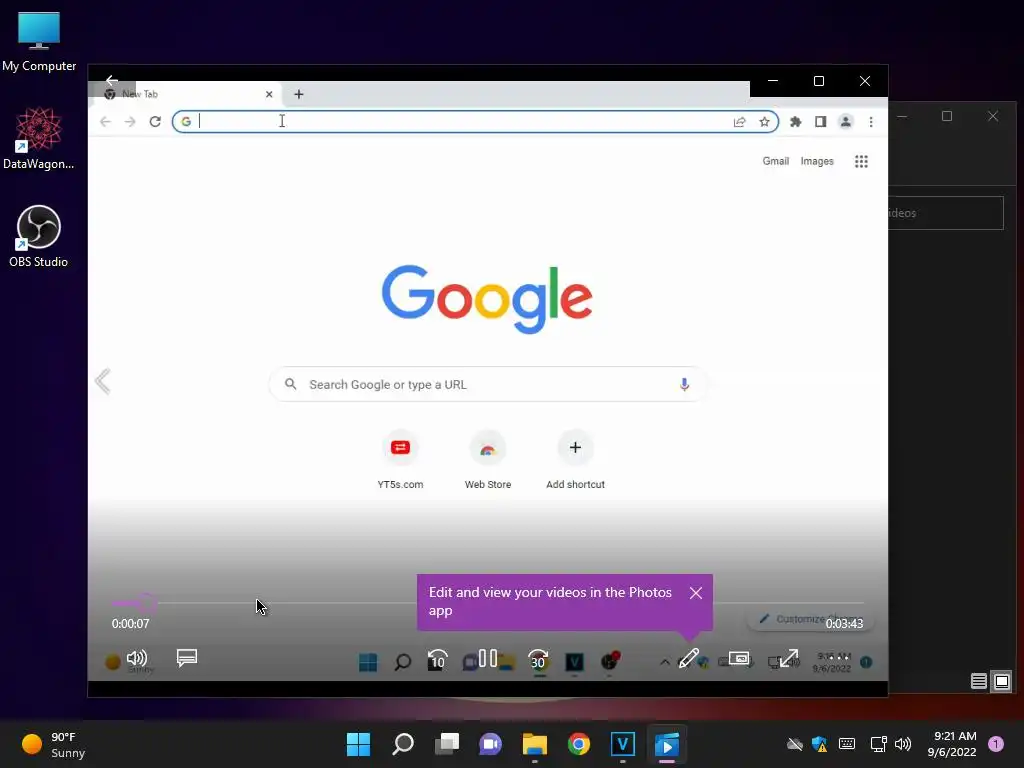Switch background Explorer window to details view
Screen dimensions: 1024x768
978,682
